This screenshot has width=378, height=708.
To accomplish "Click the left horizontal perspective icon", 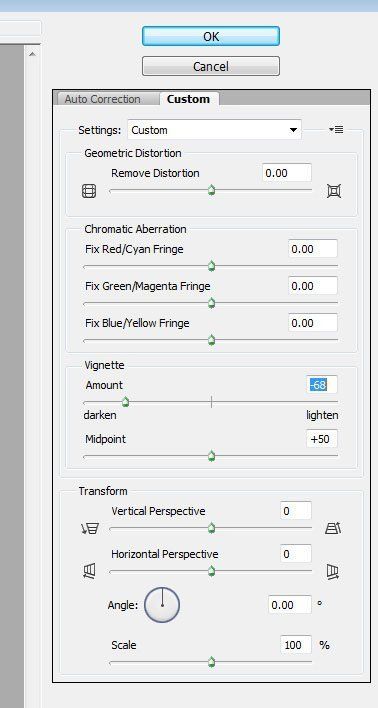I will click(x=89, y=572).
